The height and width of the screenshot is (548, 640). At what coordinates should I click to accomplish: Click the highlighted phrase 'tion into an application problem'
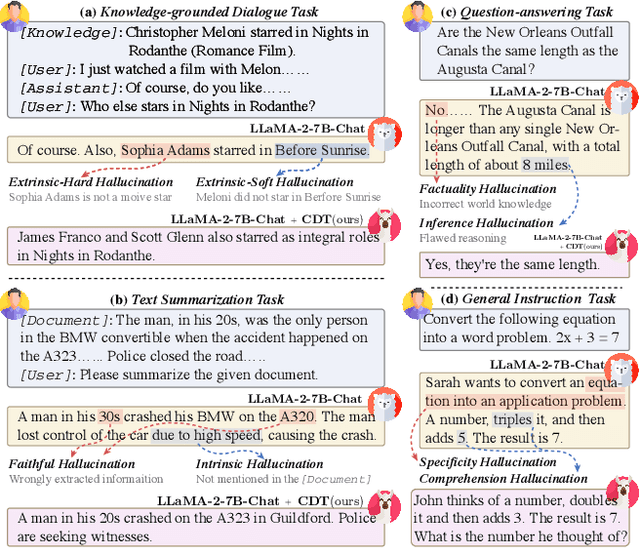coord(525,401)
